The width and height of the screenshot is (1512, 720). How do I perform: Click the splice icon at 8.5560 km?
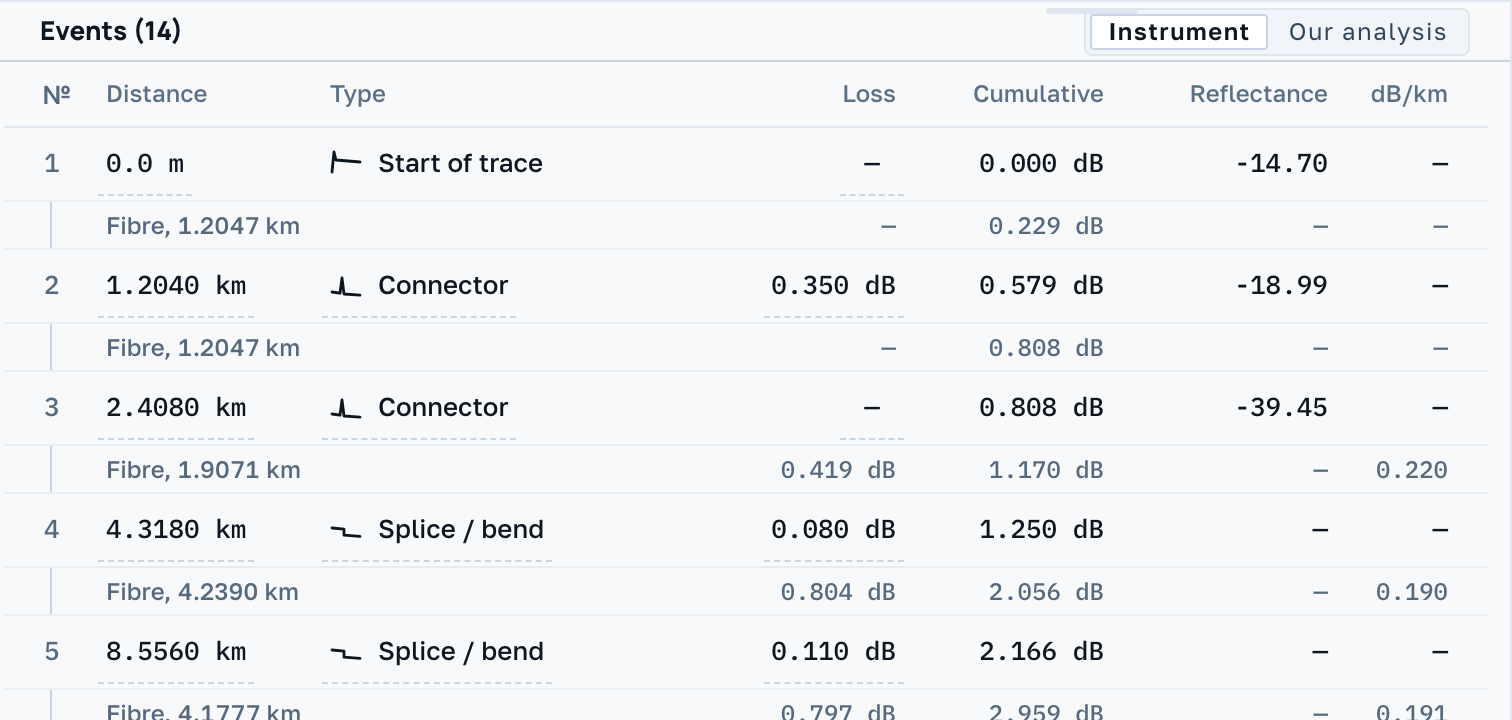[345, 652]
